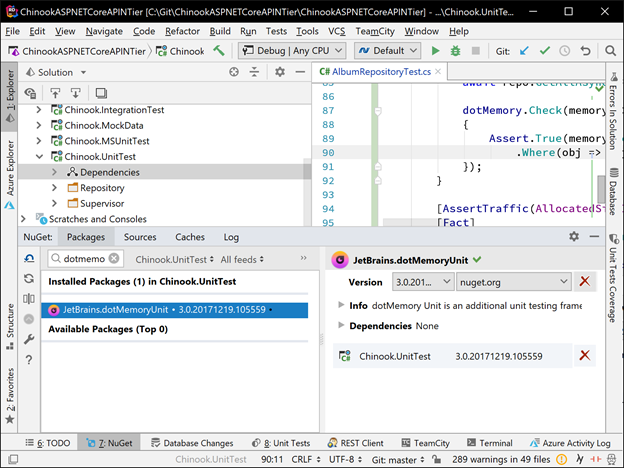The image size is (624, 468).
Task: Open Errors In Solution side panel
Action: (613, 111)
